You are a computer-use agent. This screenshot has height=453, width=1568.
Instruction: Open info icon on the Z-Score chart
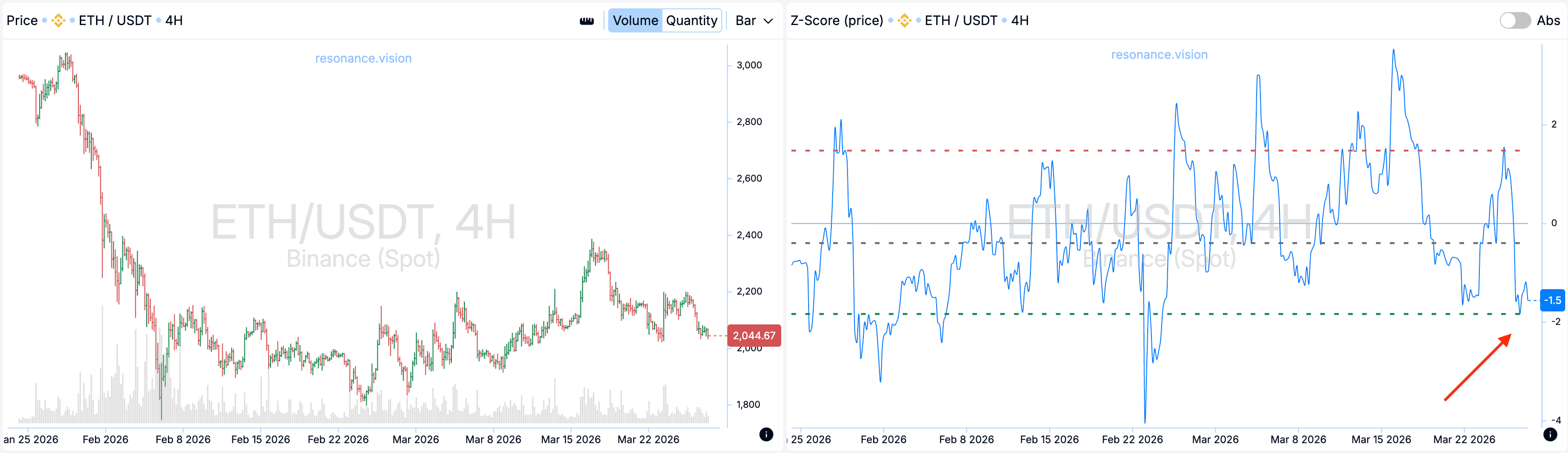[x=1550, y=434]
